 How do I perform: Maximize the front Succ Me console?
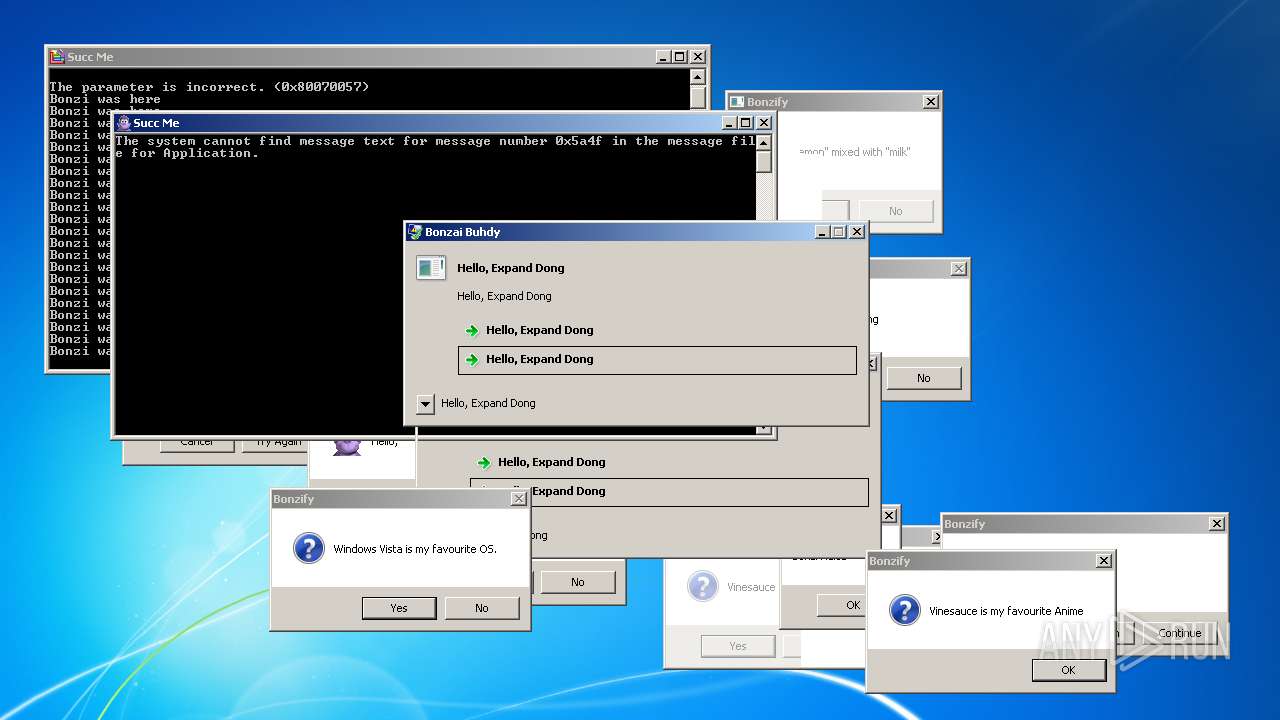point(745,123)
